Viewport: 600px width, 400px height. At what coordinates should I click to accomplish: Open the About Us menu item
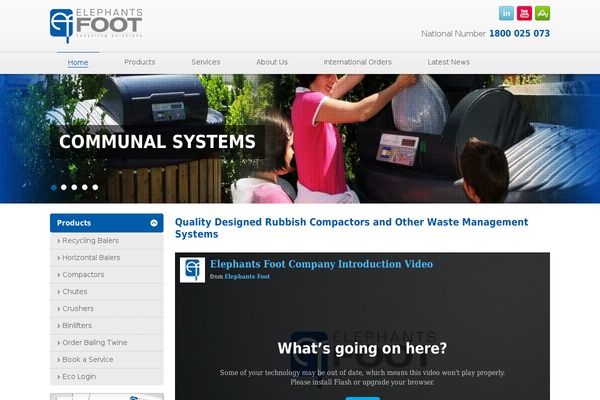pyautogui.click(x=272, y=62)
